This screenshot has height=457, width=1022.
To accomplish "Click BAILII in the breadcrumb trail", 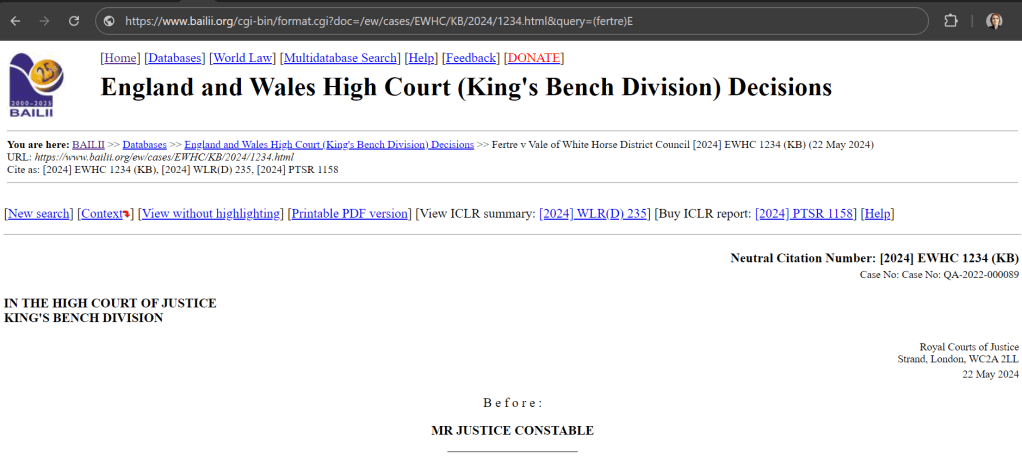I will 88,145.
